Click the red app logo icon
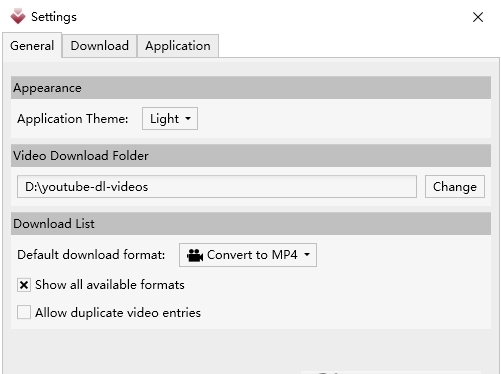 point(17,16)
